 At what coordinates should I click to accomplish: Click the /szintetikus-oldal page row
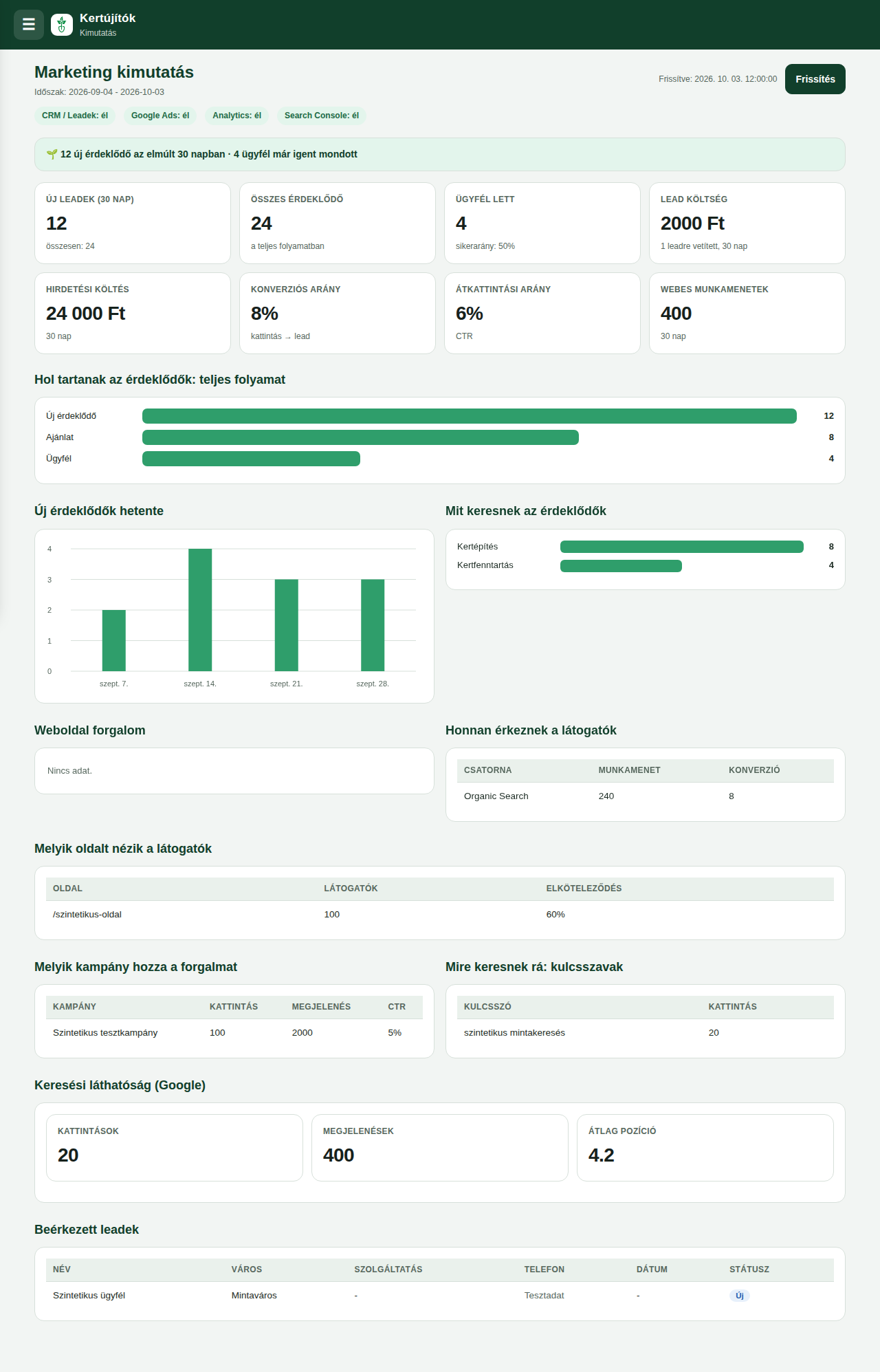(440, 914)
